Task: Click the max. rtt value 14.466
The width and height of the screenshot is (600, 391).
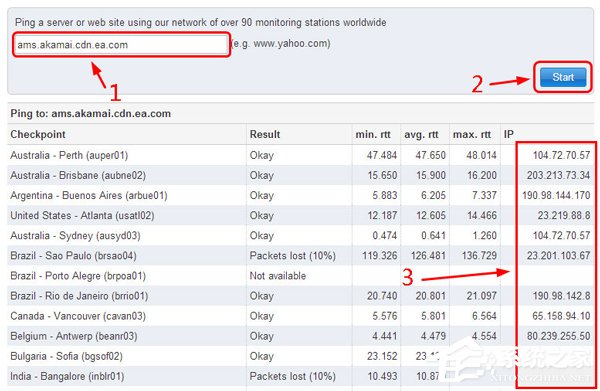Action: [x=482, y=215]
